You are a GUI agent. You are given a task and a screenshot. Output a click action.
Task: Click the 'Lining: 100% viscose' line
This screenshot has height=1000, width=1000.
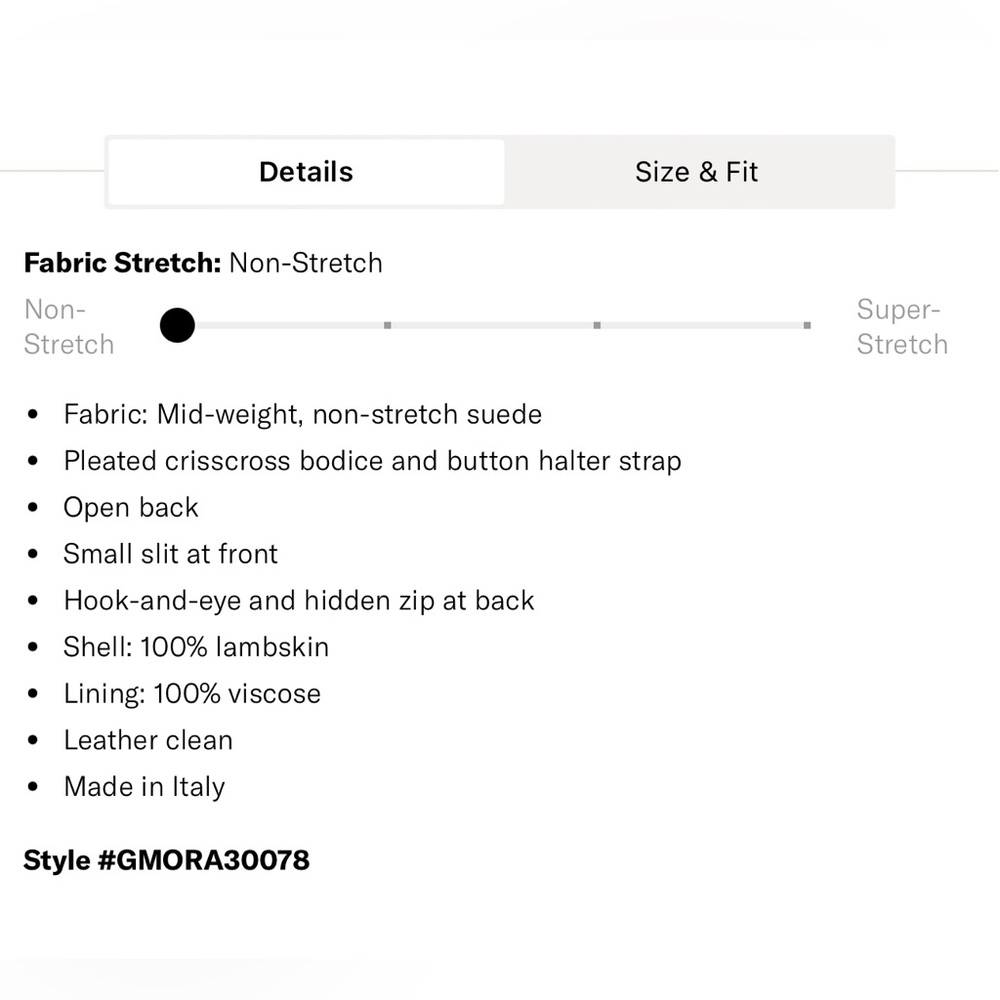click(192, 694)
